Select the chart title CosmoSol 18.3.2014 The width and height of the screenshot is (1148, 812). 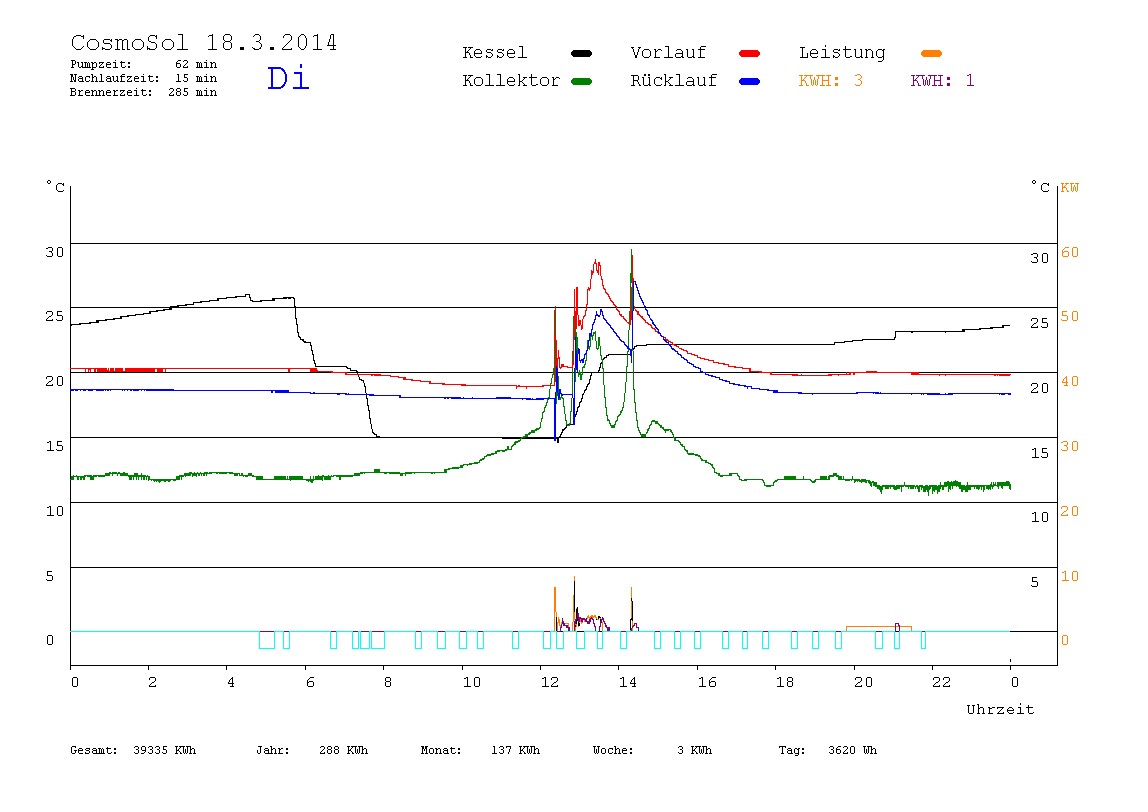click(204, 42)
